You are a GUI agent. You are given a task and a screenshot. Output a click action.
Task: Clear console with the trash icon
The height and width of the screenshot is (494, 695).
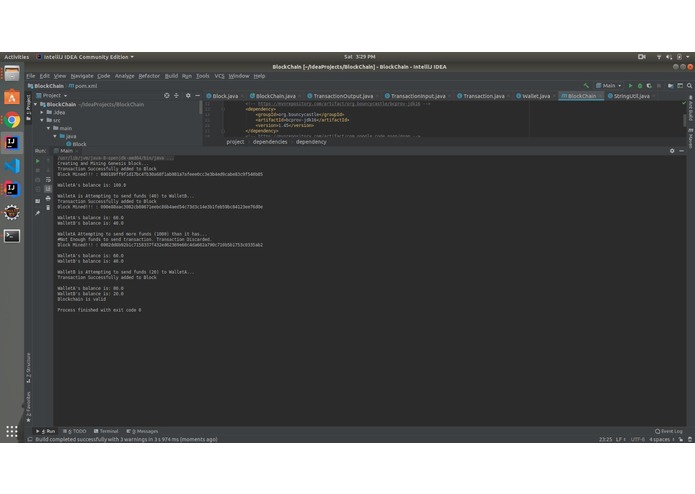click(48, 207)
